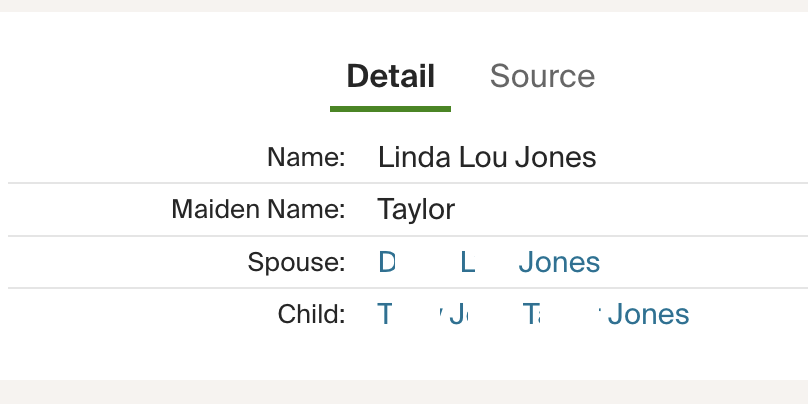Click the Name: field label

click(306, 157)
